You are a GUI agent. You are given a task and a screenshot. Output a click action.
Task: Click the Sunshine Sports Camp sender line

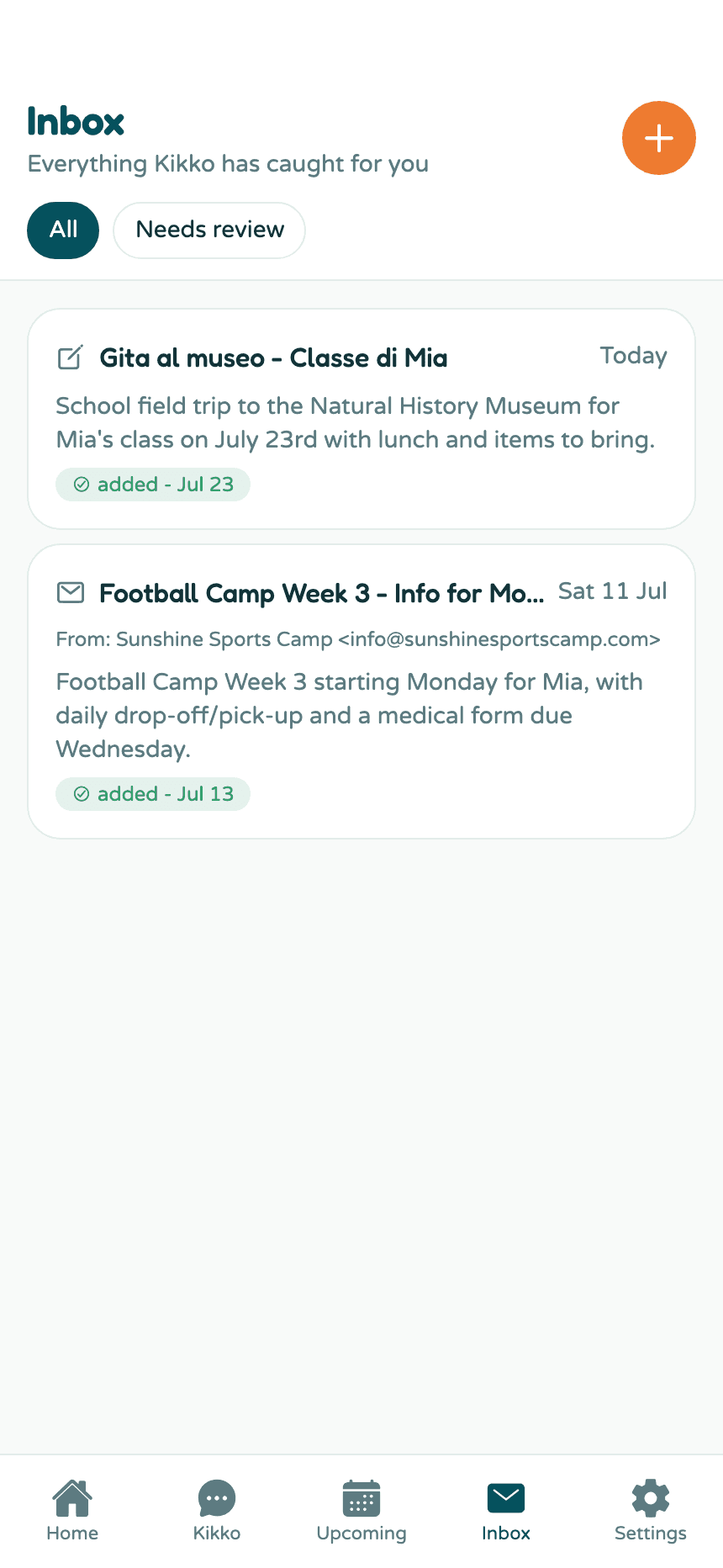(358, 639)
